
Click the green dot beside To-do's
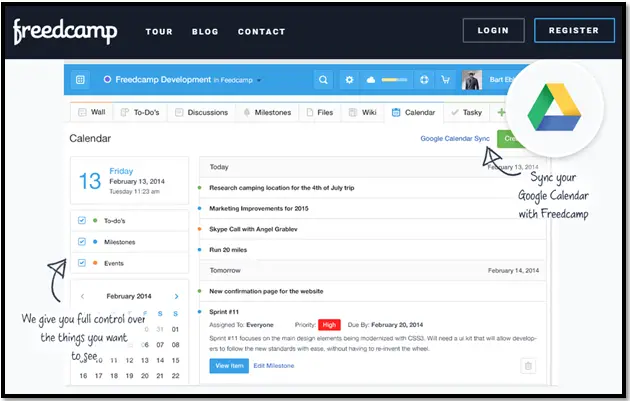pos(95,220)
